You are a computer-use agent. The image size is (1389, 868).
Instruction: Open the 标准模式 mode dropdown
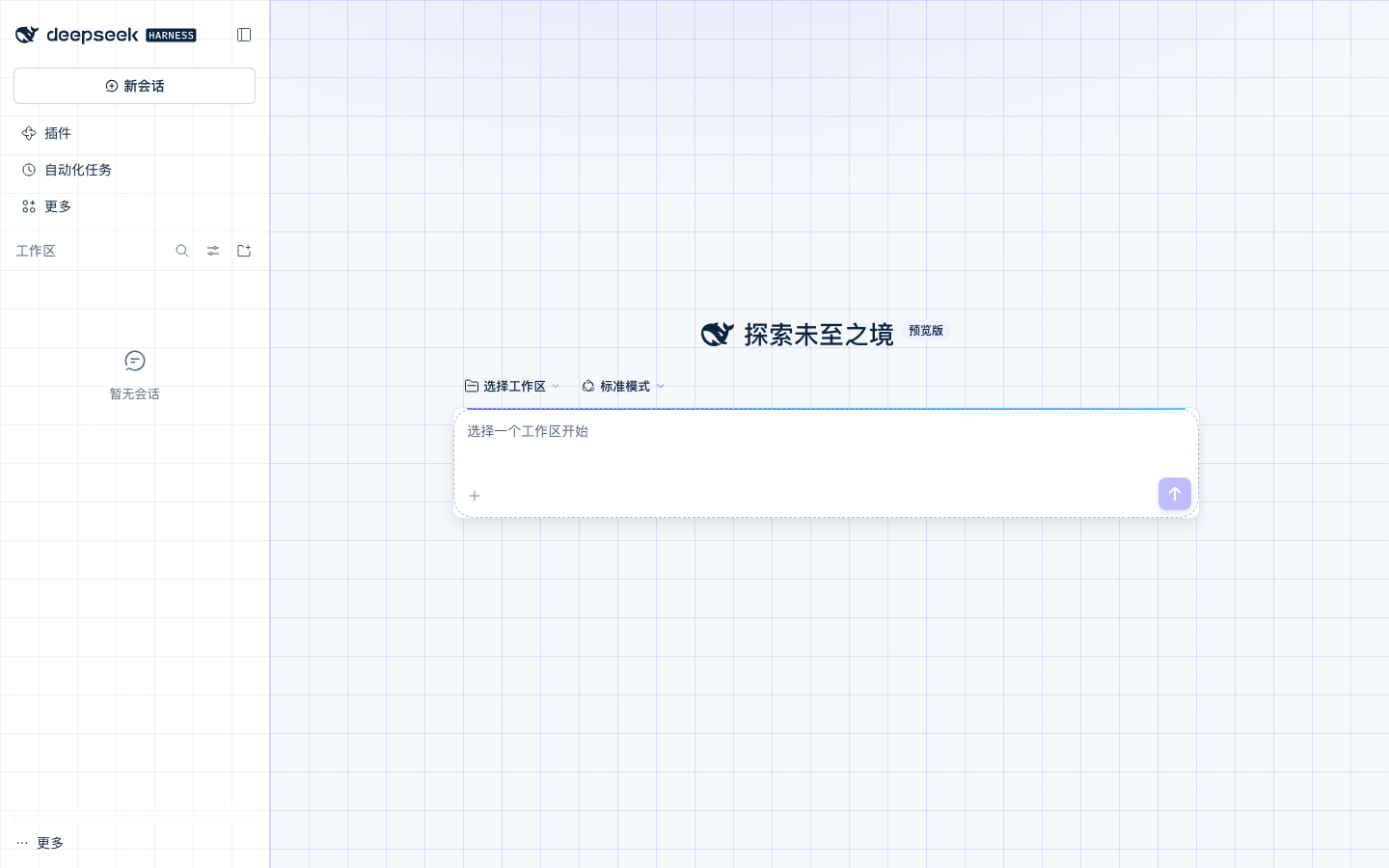(623, 386)
